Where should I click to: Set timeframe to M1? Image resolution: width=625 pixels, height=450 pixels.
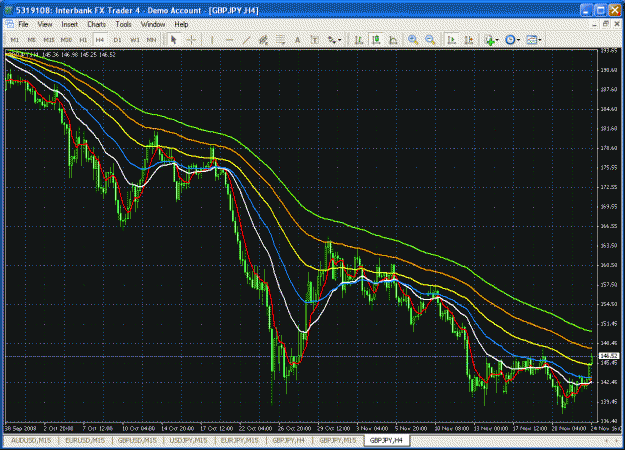pyautogui.click(x=15, y=40)
